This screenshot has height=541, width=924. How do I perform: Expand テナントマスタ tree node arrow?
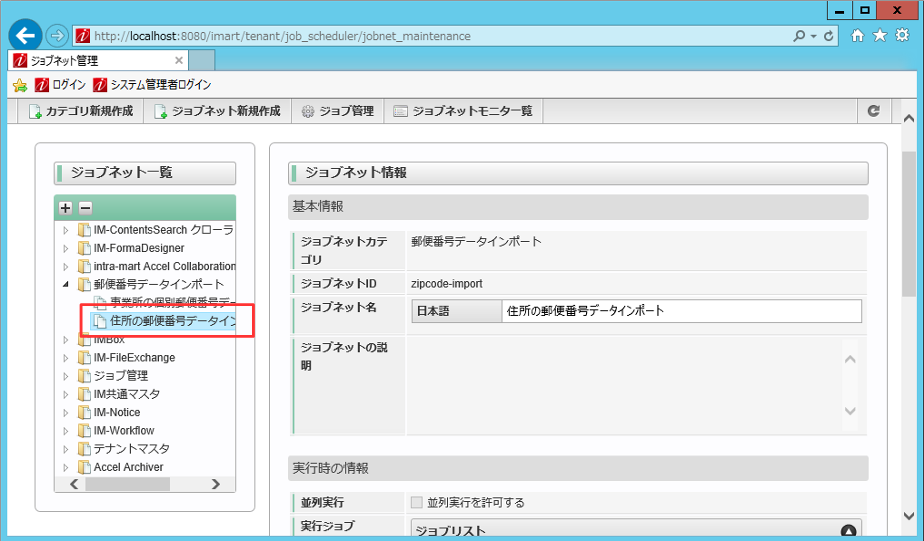click(66, 449)
